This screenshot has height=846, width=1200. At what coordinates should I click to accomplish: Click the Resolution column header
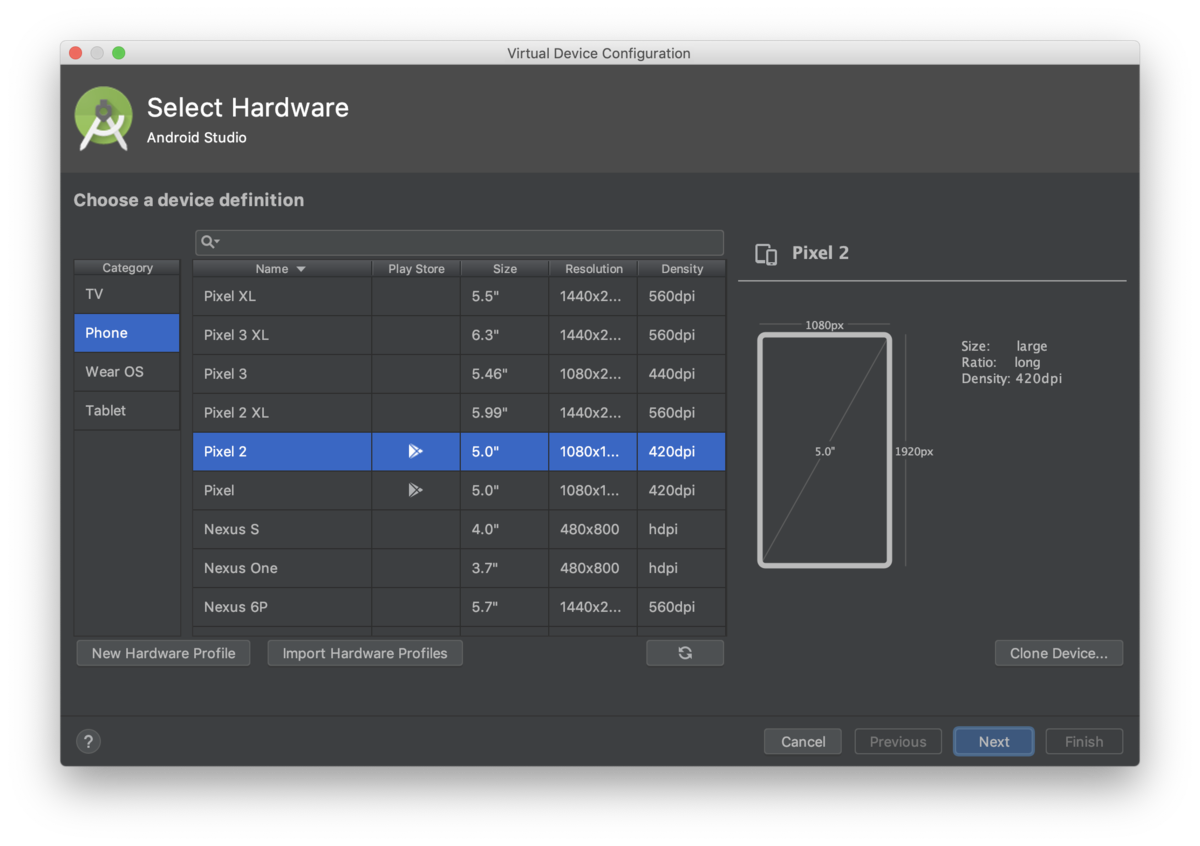click(x=593, y=268)
